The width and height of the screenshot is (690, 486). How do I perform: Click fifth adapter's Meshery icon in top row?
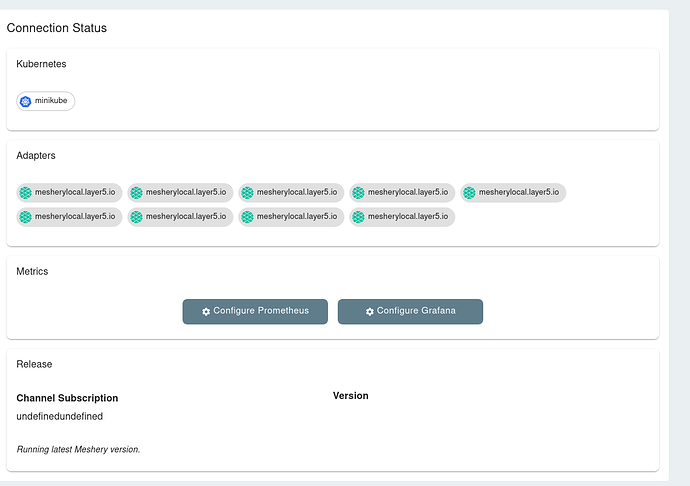pyautogui.click(x=469, y=192)
